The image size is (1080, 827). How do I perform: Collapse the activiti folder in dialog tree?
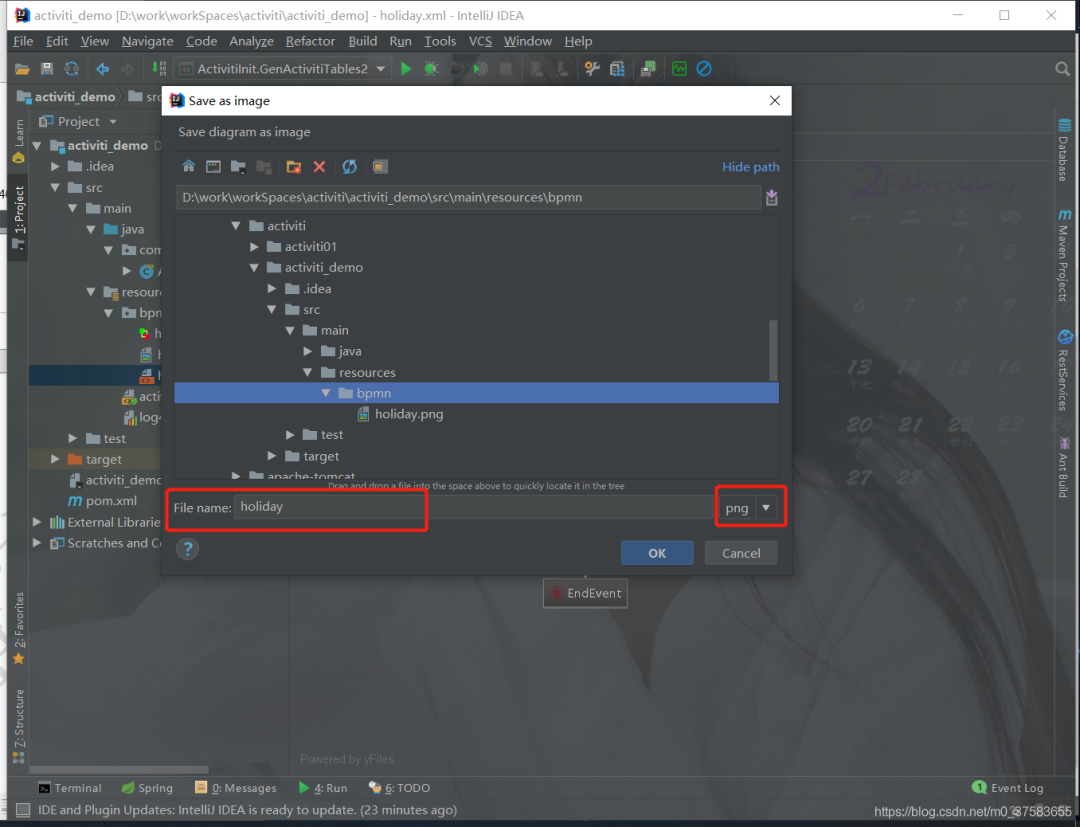click(x=236, y=226)
